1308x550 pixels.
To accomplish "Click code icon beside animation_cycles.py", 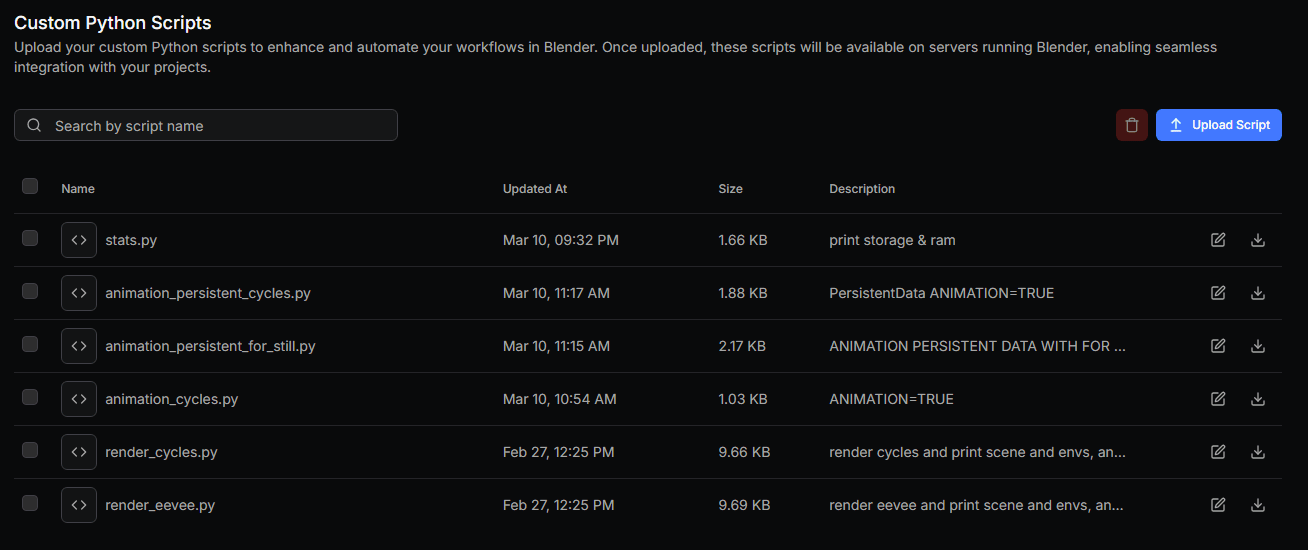I will [x=79, y=399].
